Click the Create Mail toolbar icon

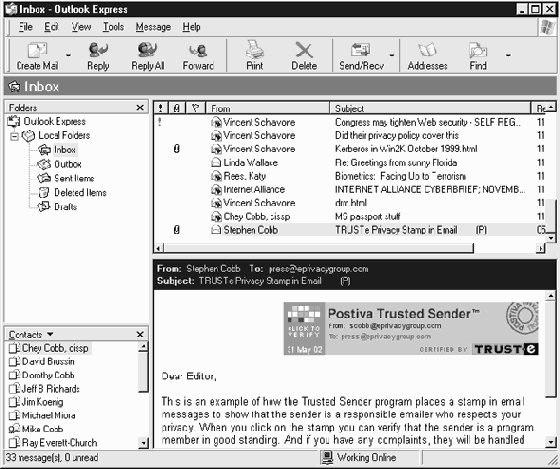point(37,56)
